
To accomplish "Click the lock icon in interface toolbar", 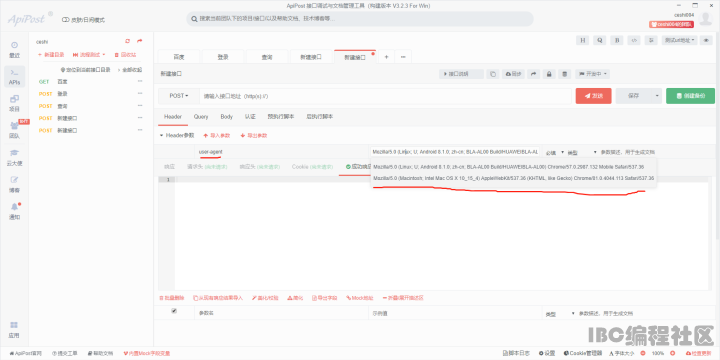I will (549, 74).
